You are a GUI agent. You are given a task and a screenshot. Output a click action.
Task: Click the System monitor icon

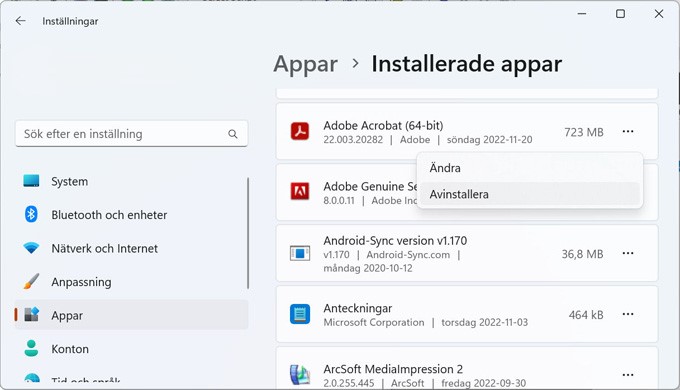click(31, 181)
